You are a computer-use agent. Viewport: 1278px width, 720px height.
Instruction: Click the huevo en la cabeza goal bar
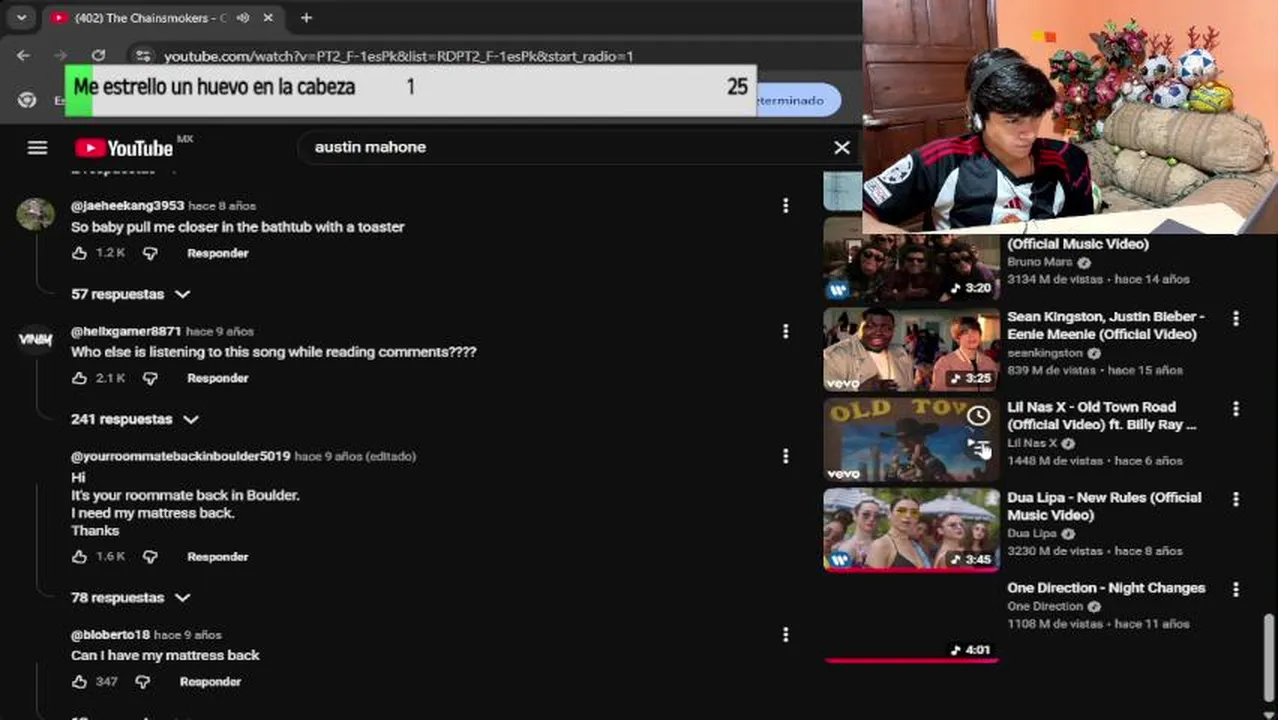(x=411, y=89)
